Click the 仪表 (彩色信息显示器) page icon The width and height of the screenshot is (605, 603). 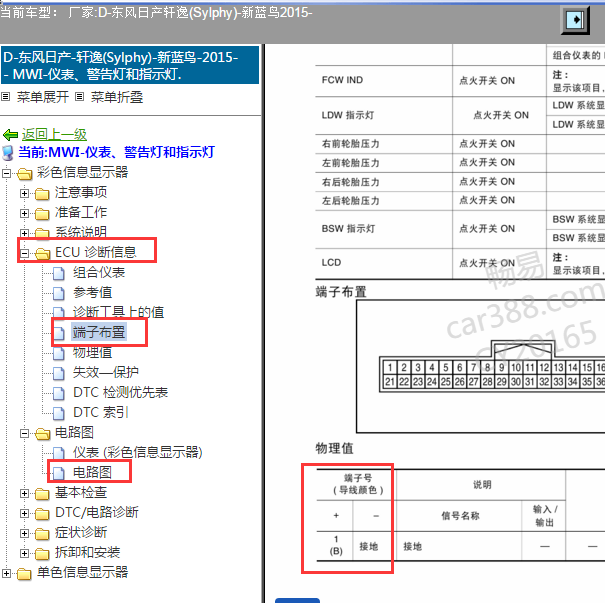(59, 453)
